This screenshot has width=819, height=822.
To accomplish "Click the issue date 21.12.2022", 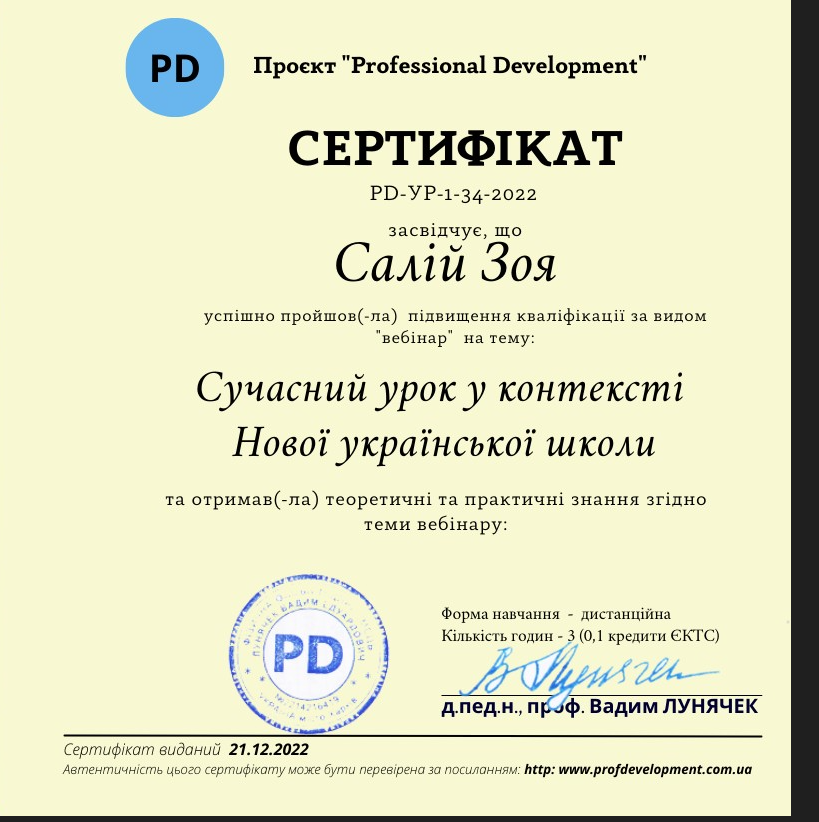I will click(x=268, y=750).
